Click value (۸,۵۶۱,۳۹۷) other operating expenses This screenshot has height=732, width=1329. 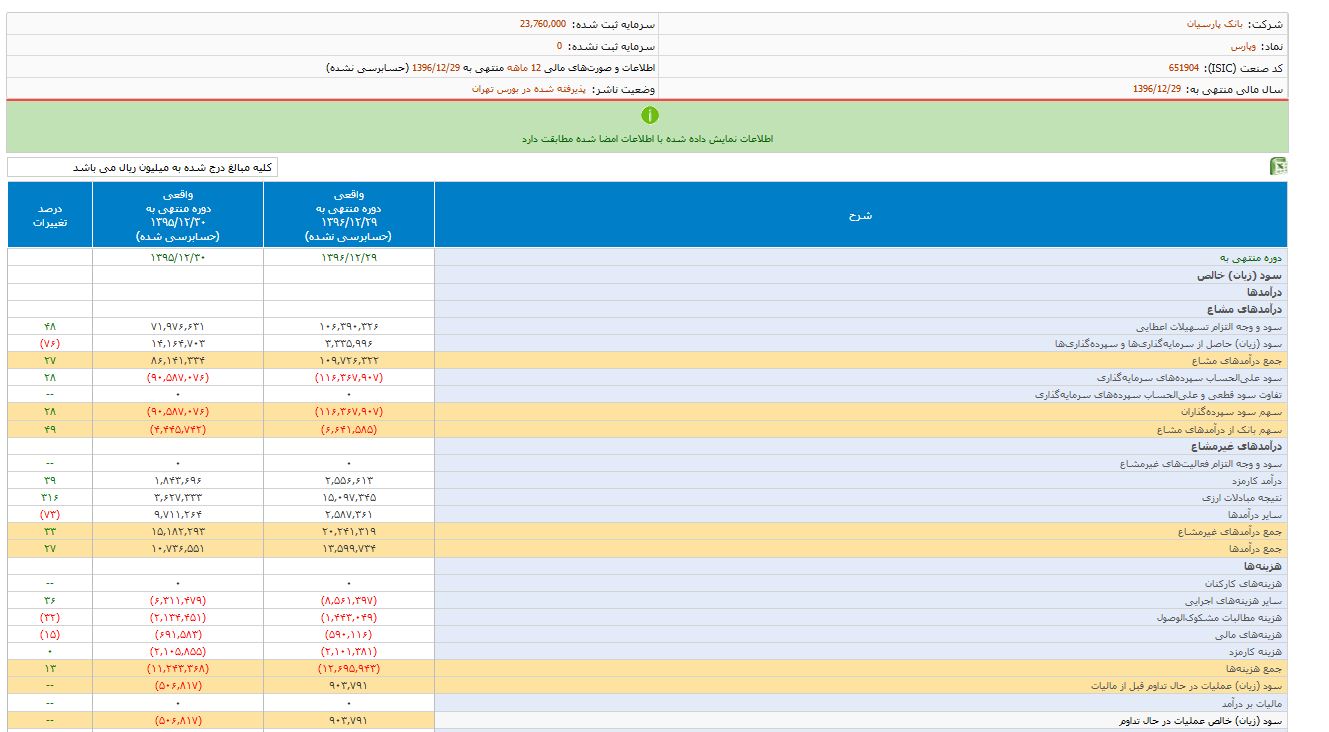[349, 601]
